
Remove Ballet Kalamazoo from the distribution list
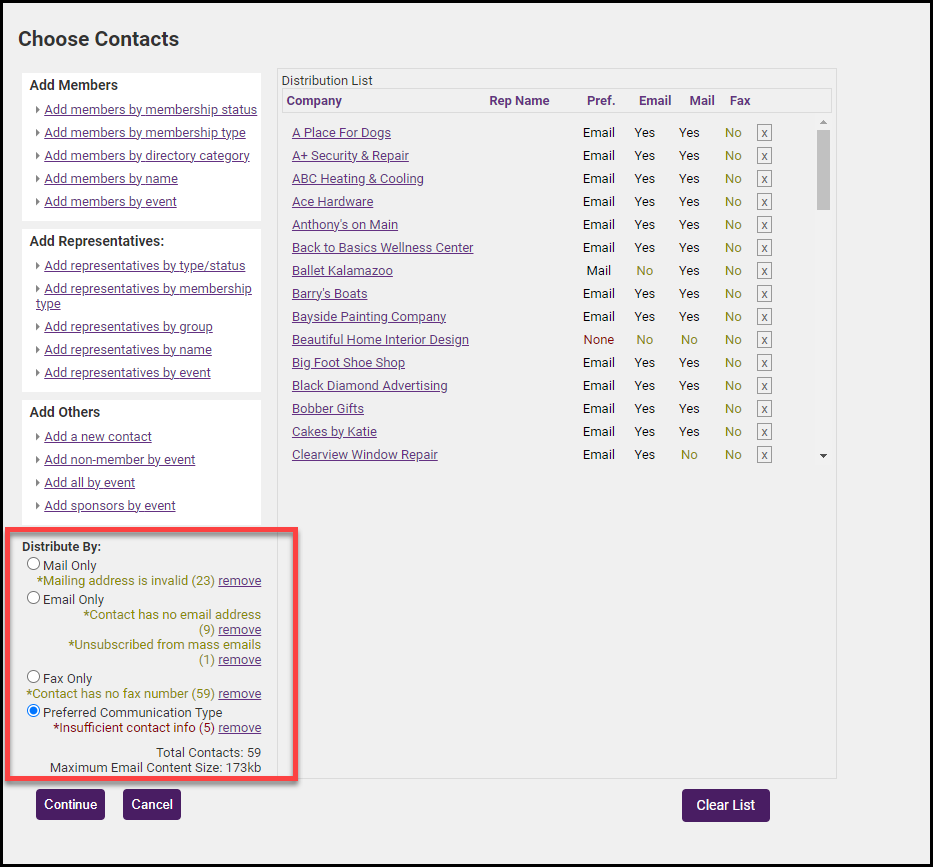pyautogui.click(x=764, y=271)
